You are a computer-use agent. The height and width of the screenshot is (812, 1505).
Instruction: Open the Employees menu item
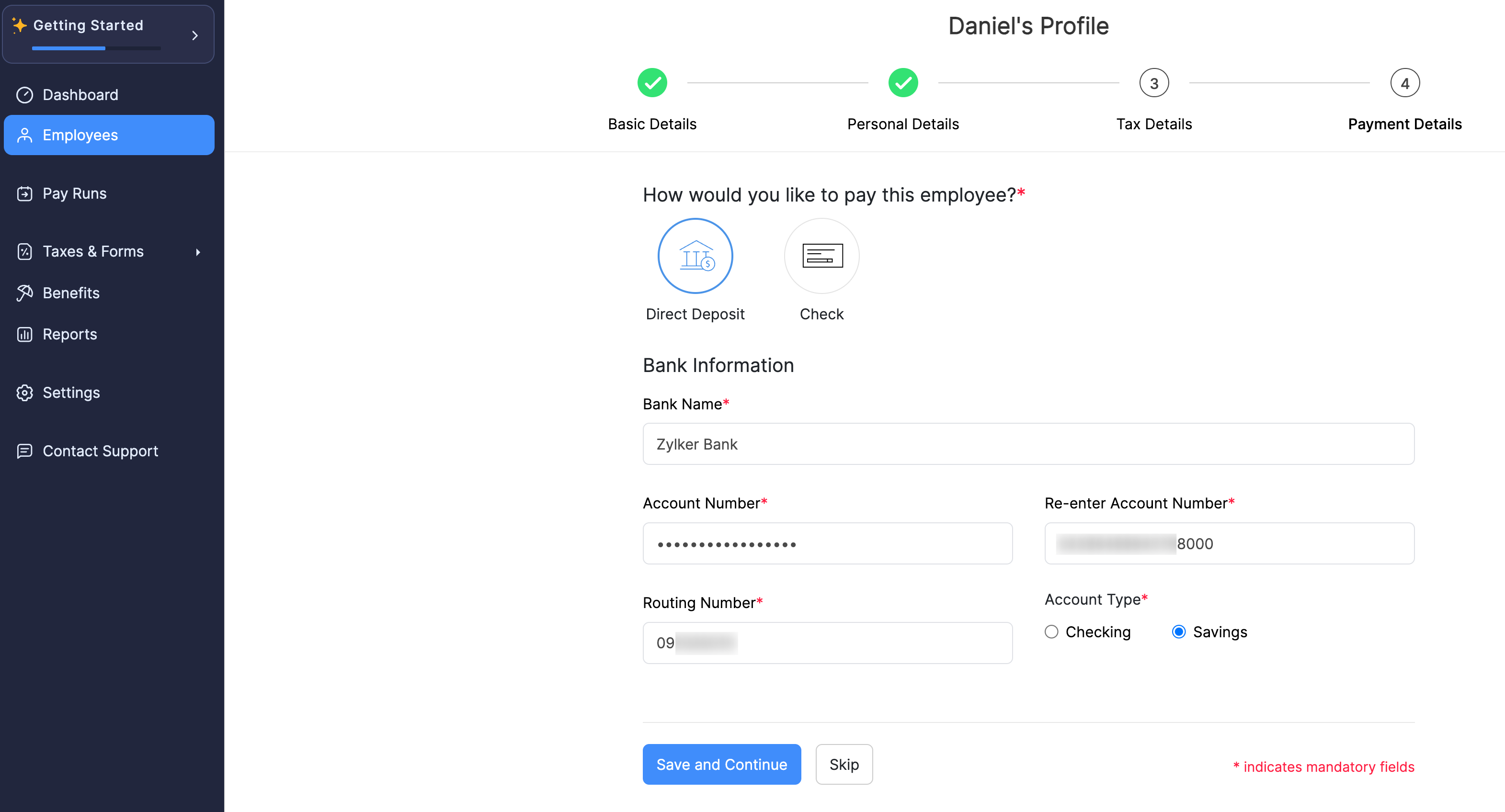click(x=109, y=135)
